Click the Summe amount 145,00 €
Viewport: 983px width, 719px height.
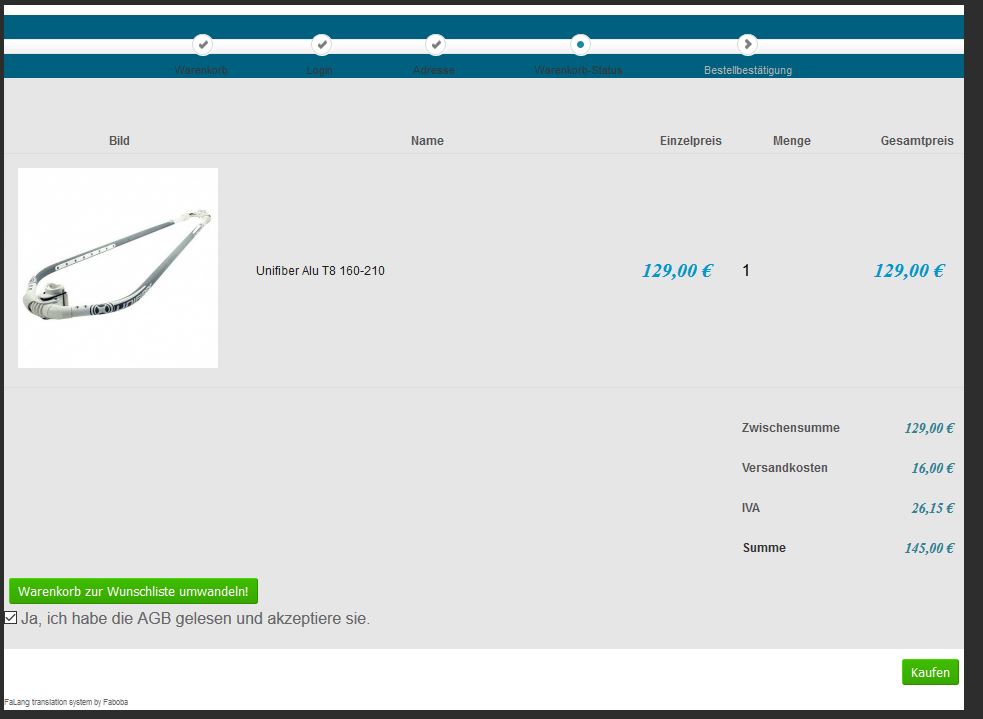(930, 548)
